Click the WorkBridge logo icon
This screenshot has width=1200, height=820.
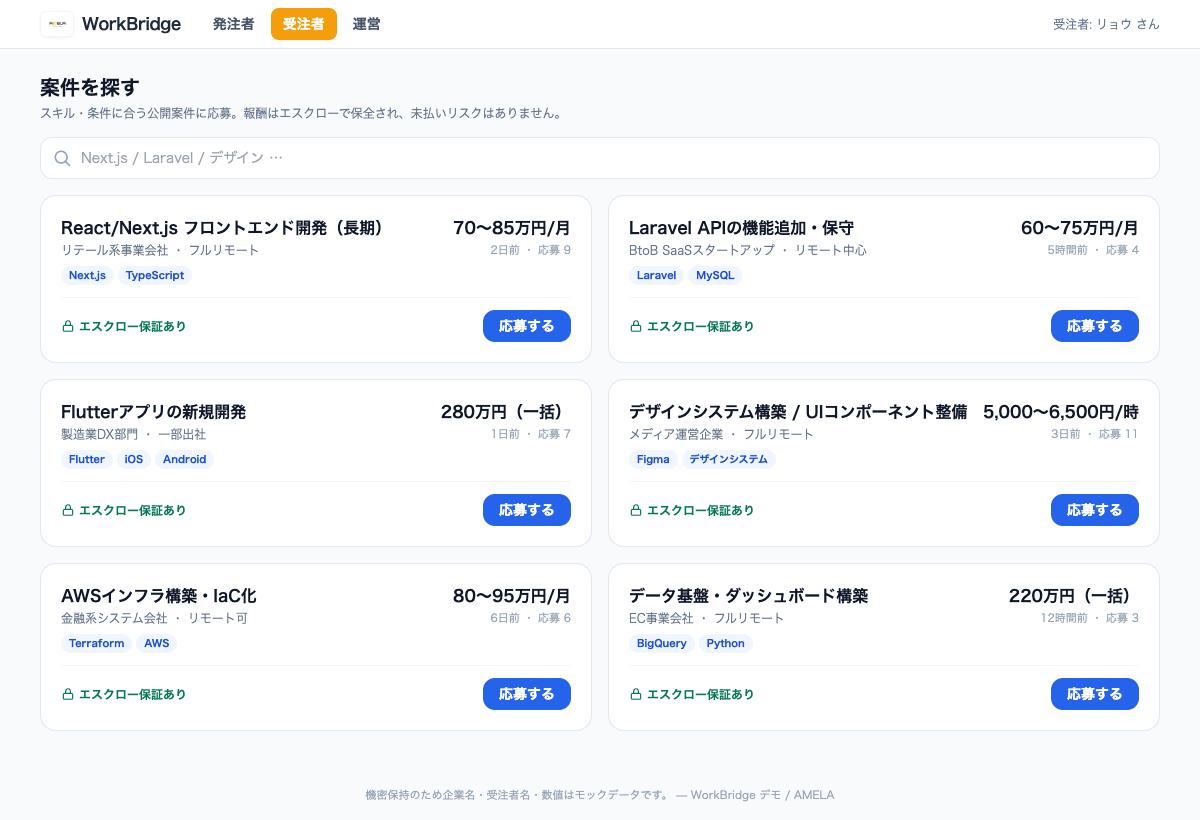click(57, 24)
